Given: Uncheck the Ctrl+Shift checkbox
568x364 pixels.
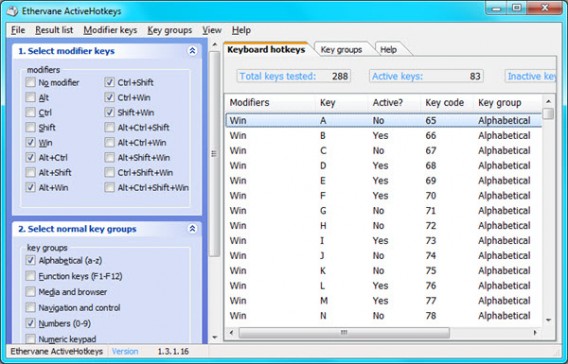Looking at the screenshot, I should pos(109,82).
